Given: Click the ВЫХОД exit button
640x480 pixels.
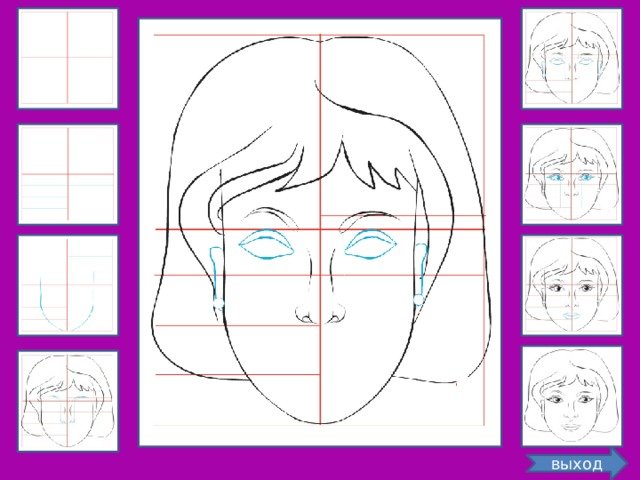Looking at the screenshot, I should tap(582, 464).
